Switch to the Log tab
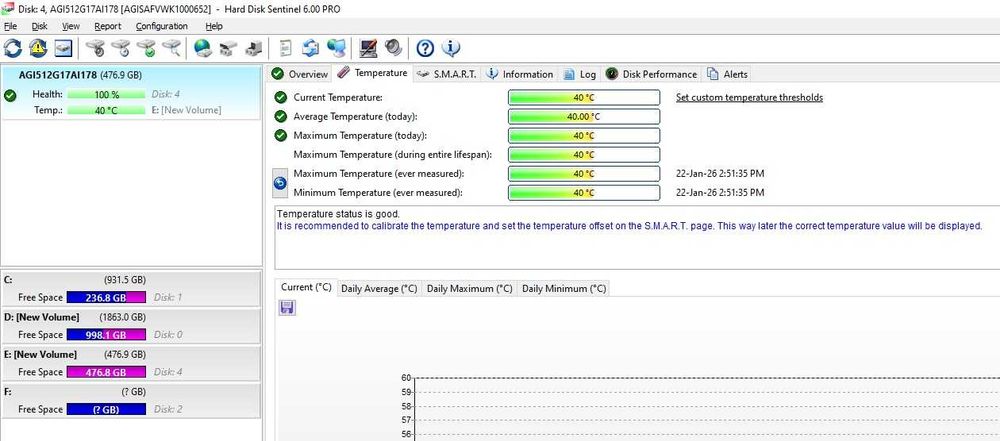 tap(580, 74)
